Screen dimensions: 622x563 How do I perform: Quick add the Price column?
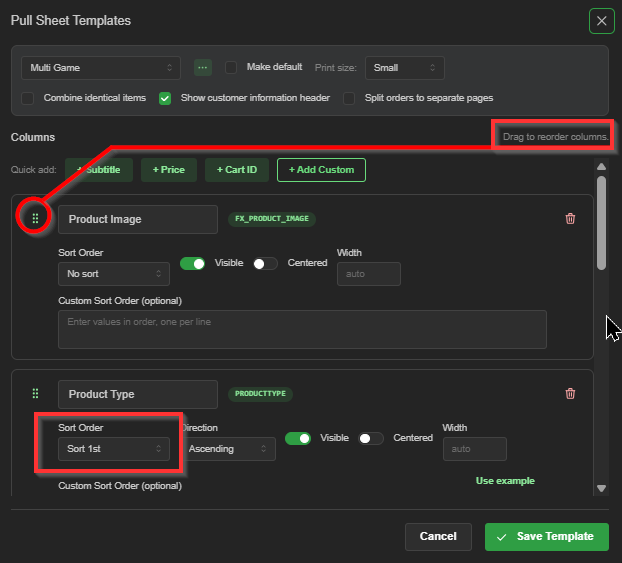169,170
